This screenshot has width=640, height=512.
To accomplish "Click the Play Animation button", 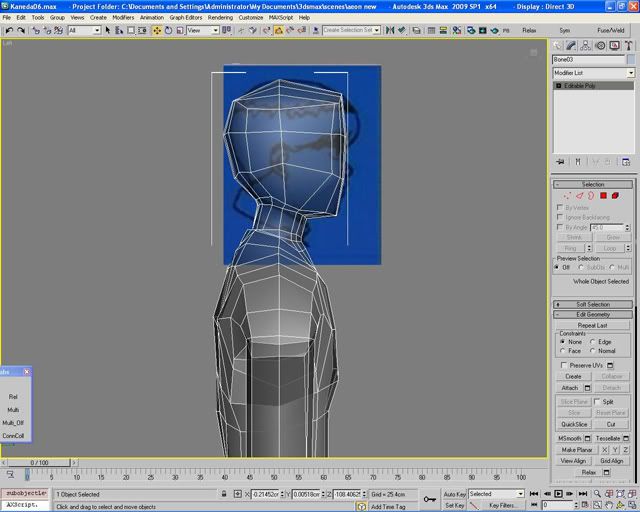I will click(x=560, y=494).
